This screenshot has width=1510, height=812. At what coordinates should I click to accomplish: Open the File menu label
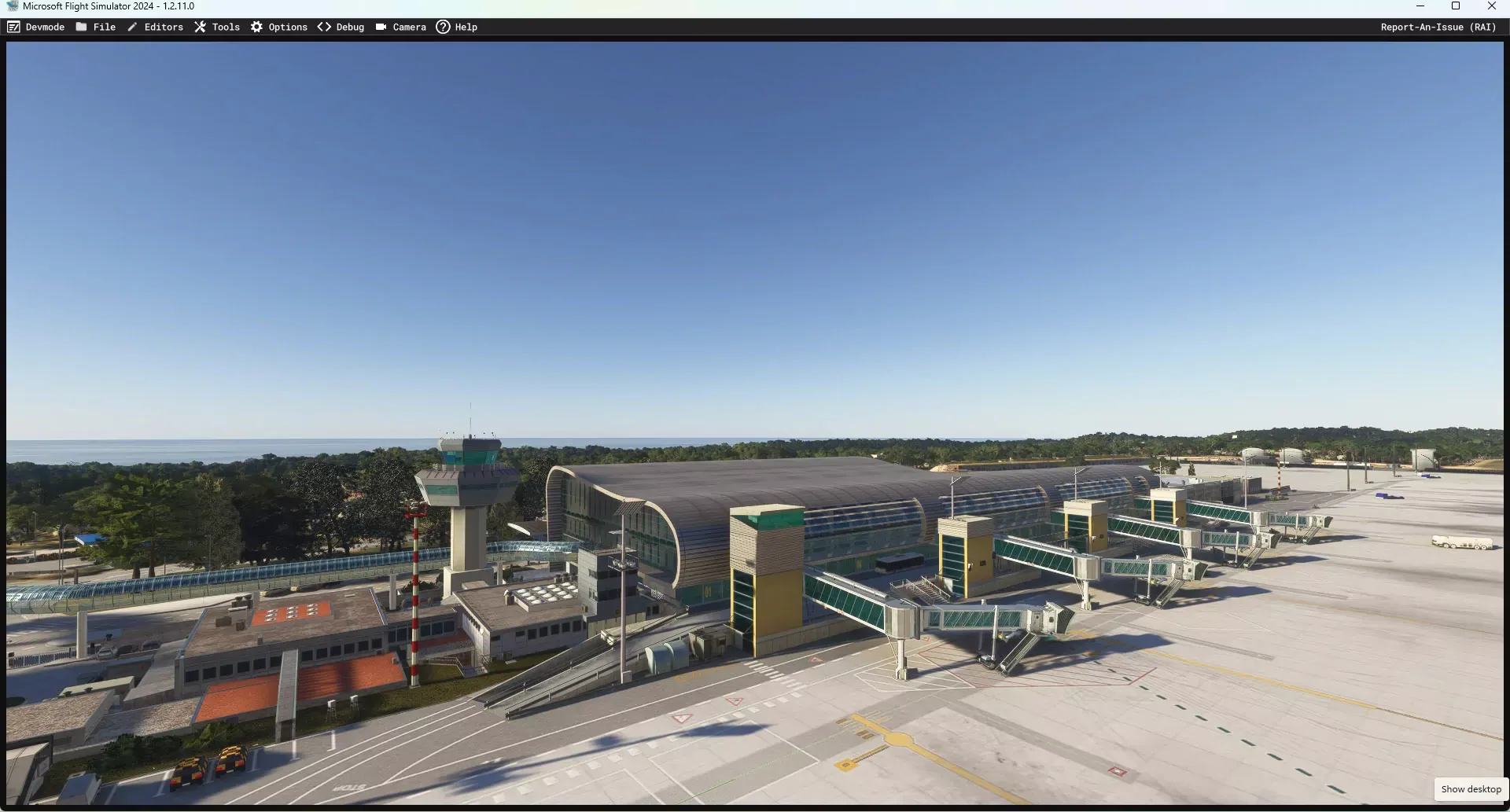pyautogui.click(x=105, y=27)
